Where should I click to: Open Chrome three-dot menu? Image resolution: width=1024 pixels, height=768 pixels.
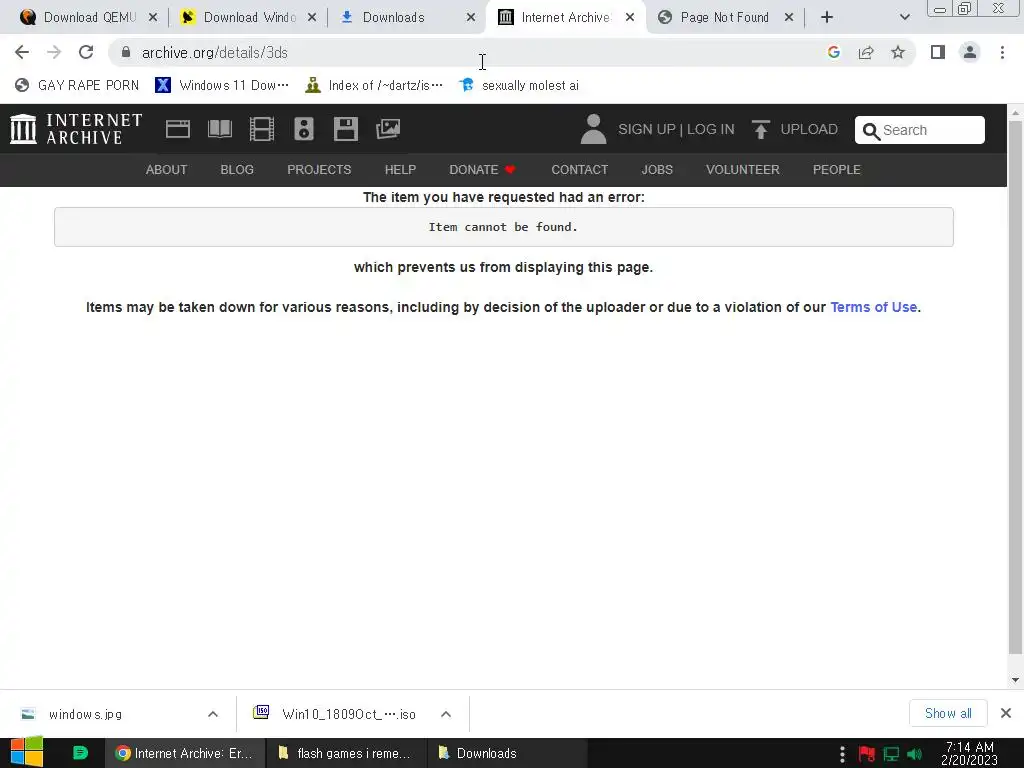coord(1002,52)
